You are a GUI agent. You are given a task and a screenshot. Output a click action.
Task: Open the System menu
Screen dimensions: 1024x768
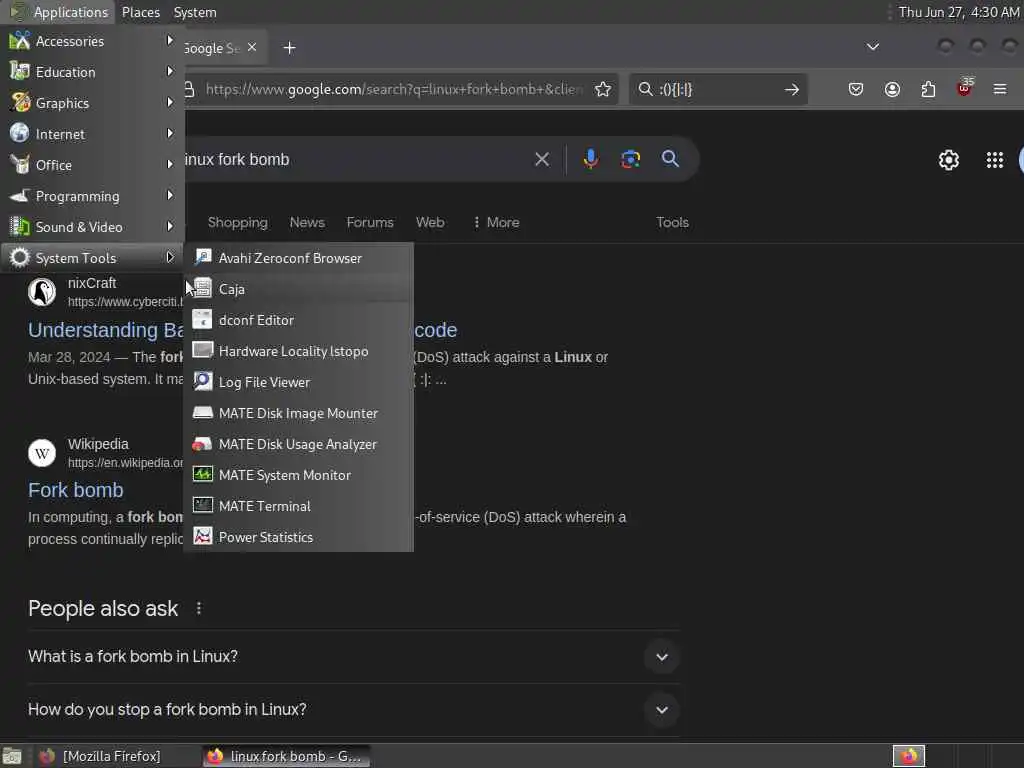tap(195, 12)
